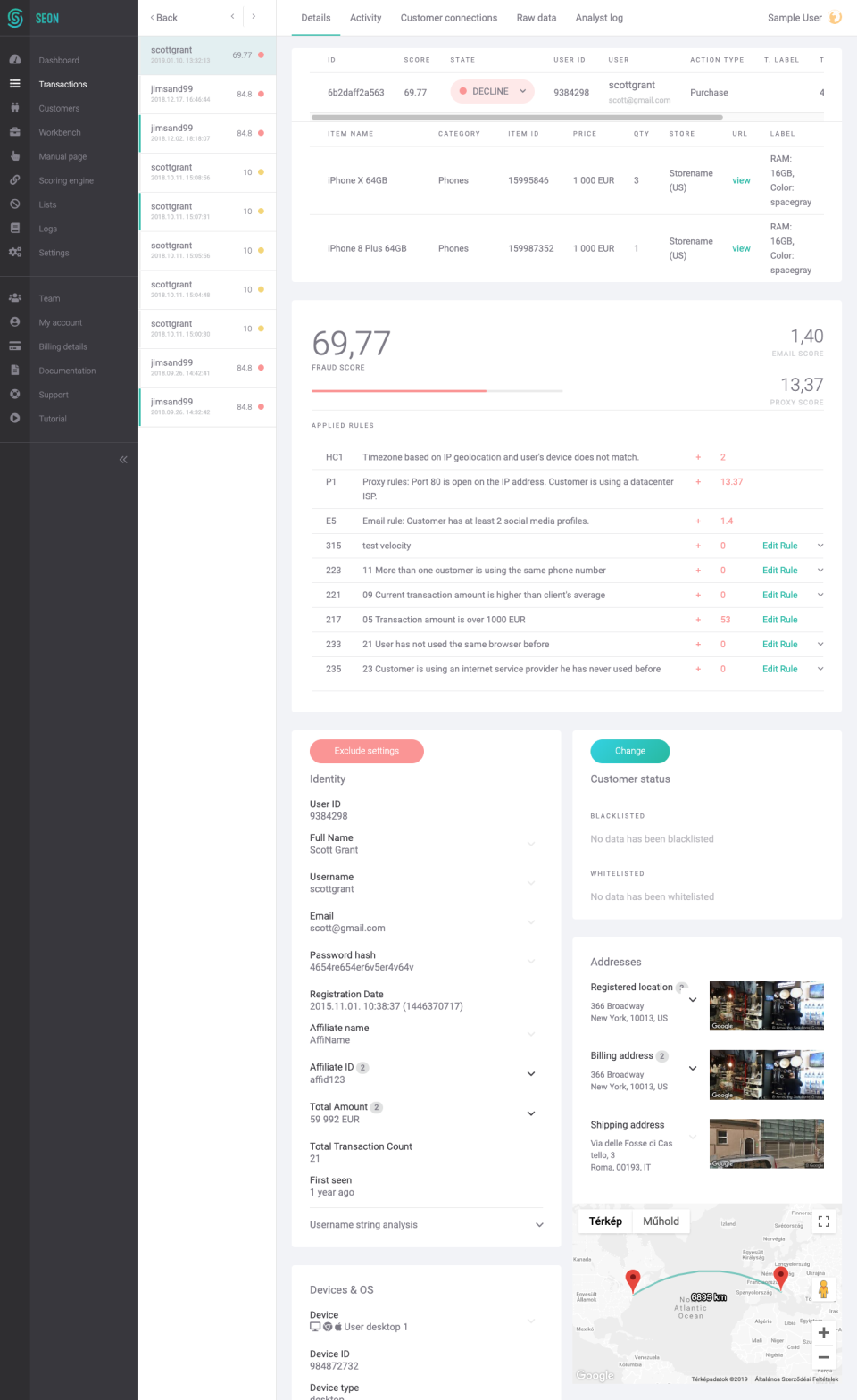
Task: Select scottgrant transaction dated 2018.10.11. 15:08:56
Action: coord(207,172)
